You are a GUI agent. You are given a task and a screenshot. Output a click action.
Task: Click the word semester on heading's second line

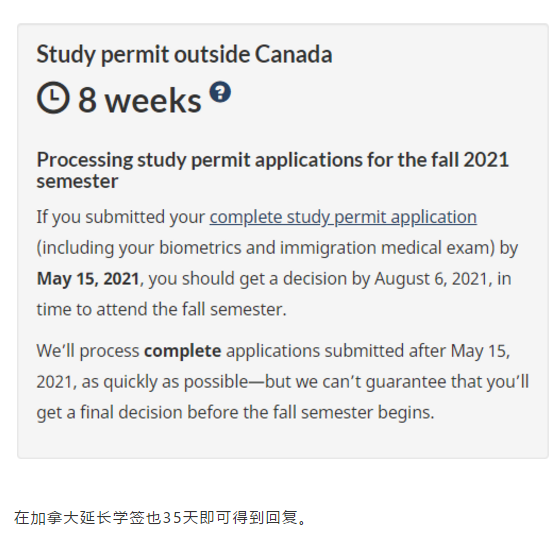[x=77, y=181]
